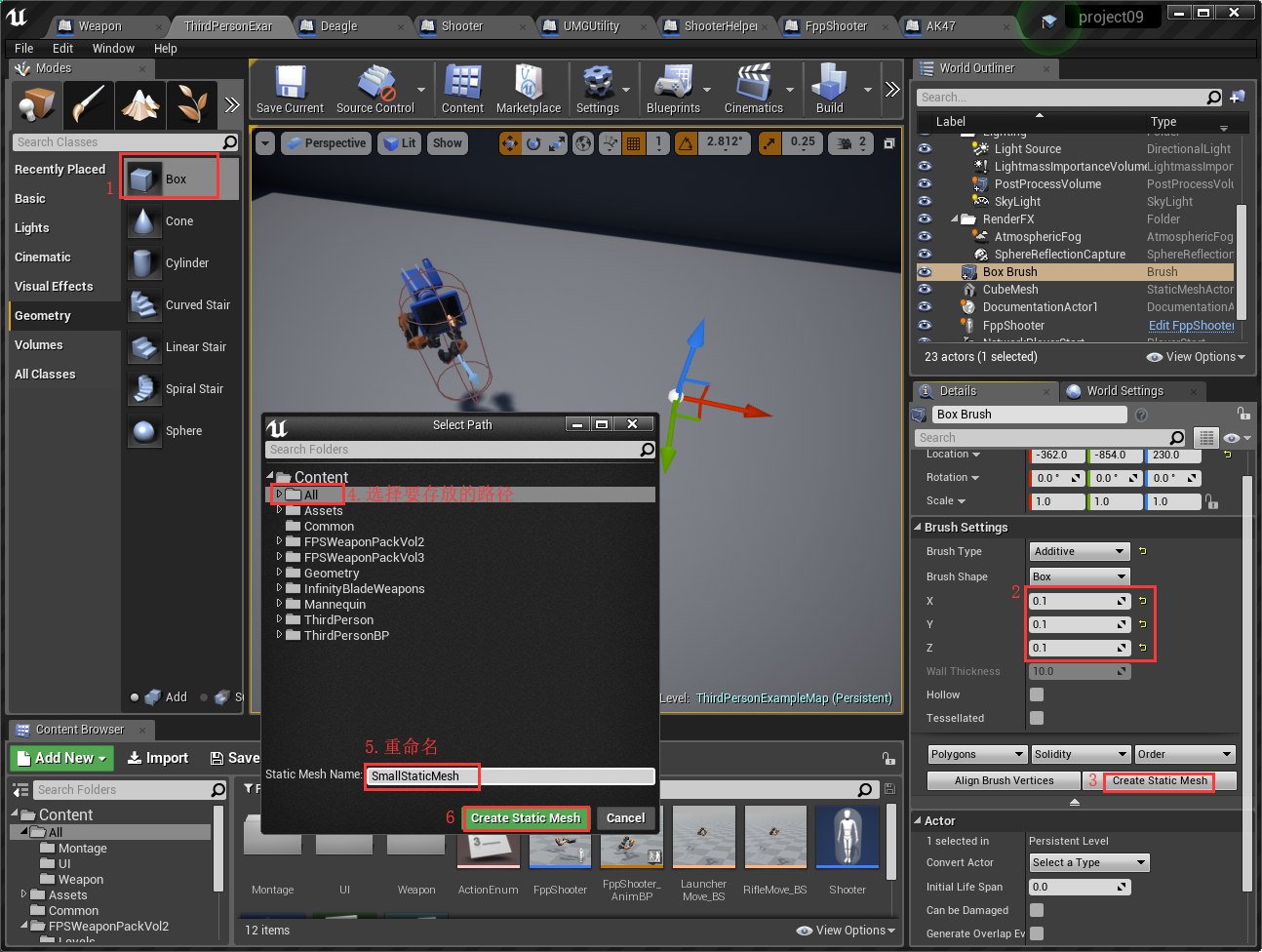Select Foliage mode leaf icon
This screenshot has width=1262, height=952.
[191, 104]
